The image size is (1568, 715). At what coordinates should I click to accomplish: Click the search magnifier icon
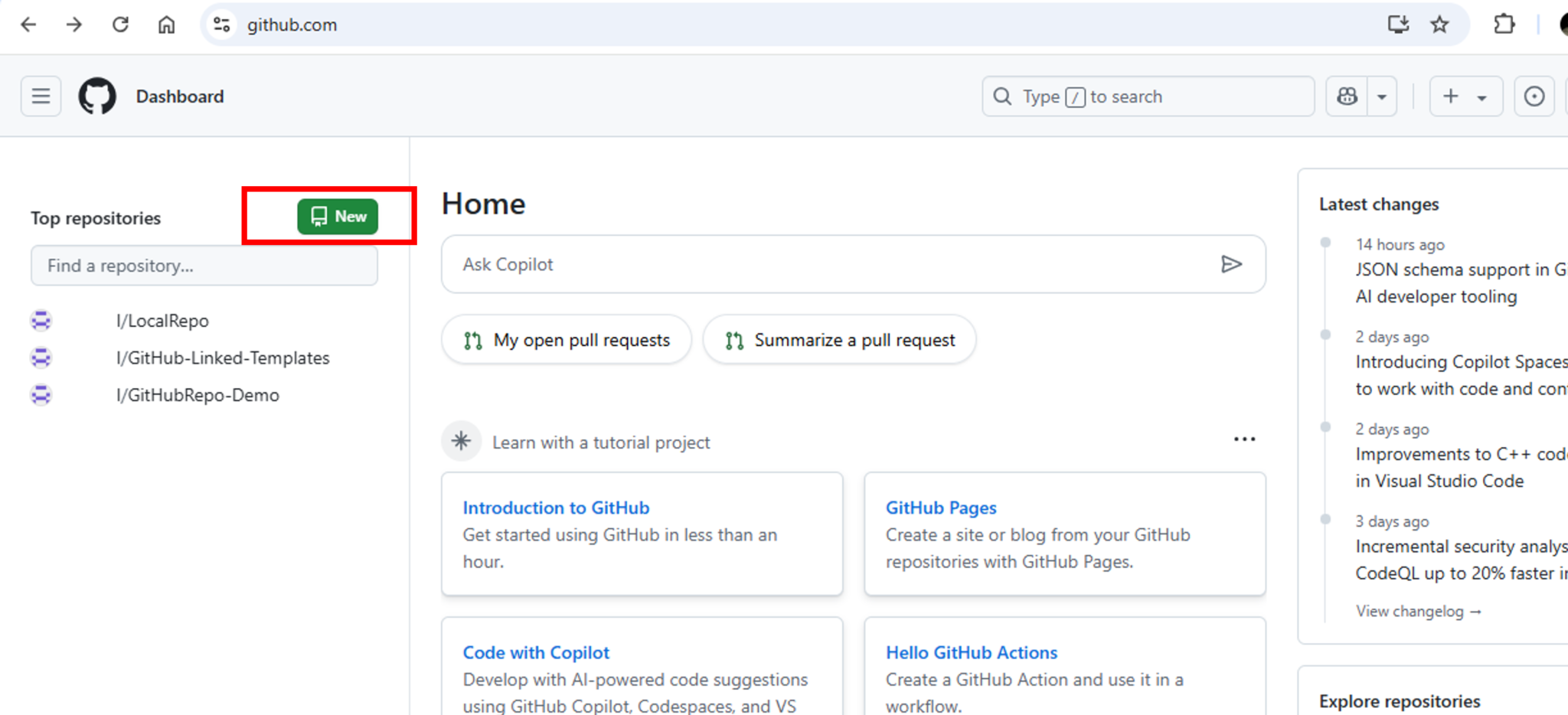1001,96
